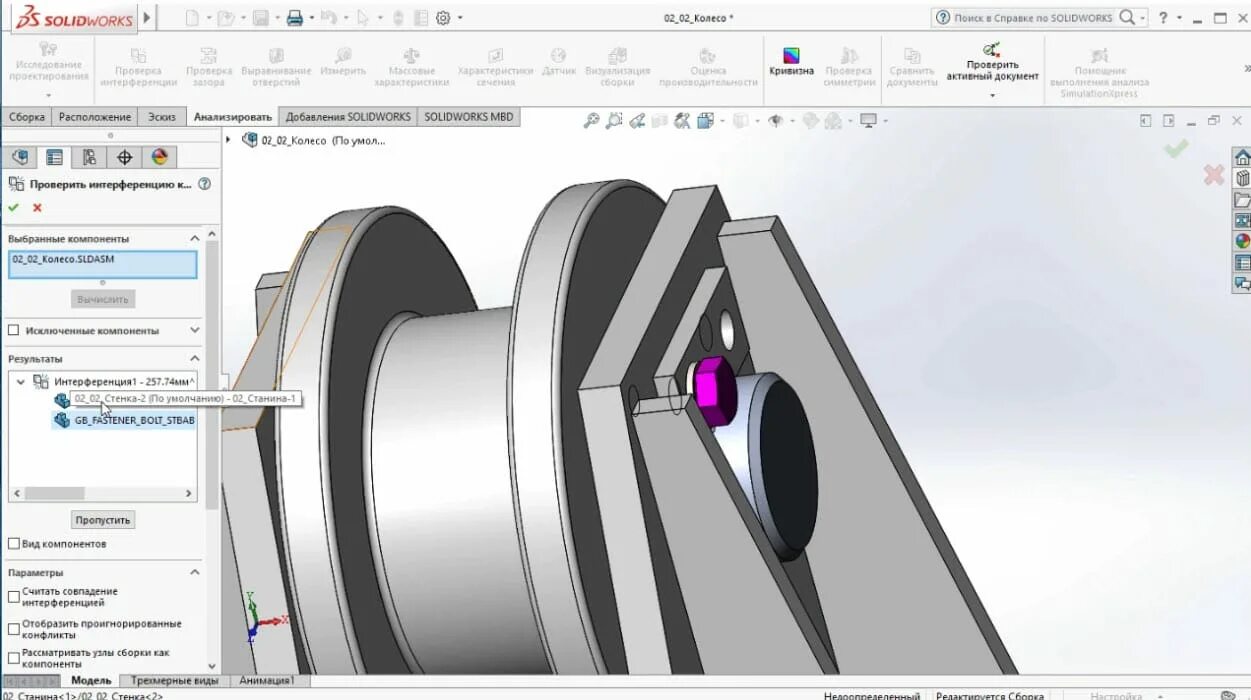Open Анимация1 bottom tab
The image size is (1251, 700).
coord(267,680)
